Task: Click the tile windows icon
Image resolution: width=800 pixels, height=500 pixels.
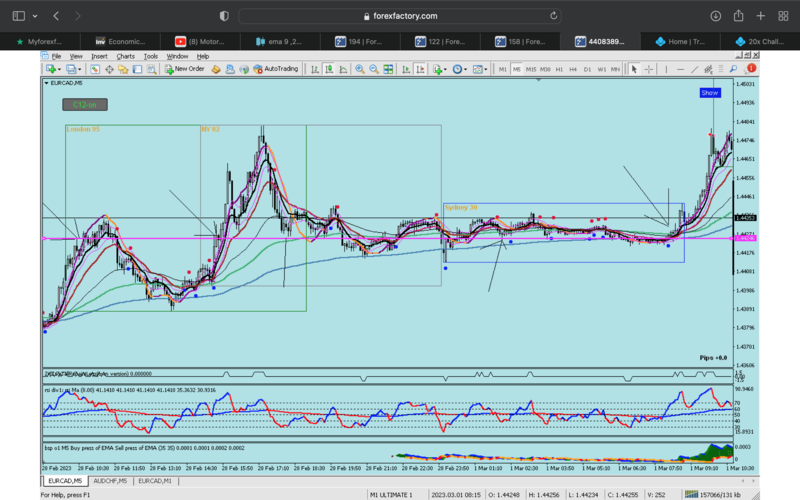Action: [x=387, y=69]
